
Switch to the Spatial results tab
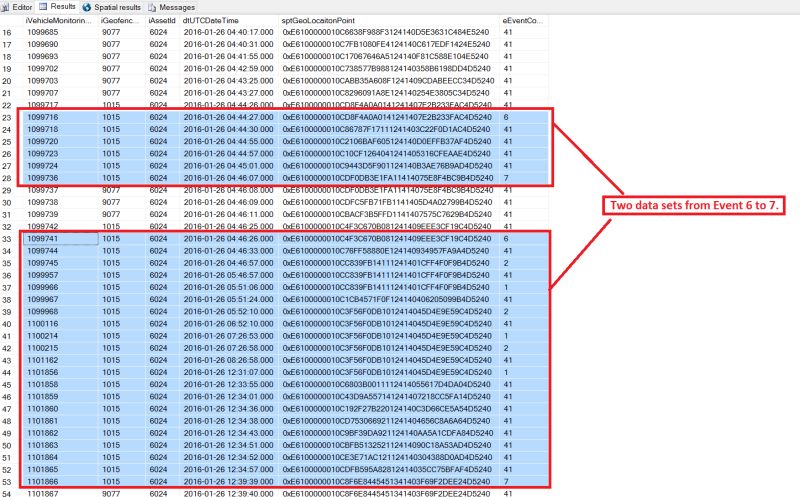pos(112,7)
